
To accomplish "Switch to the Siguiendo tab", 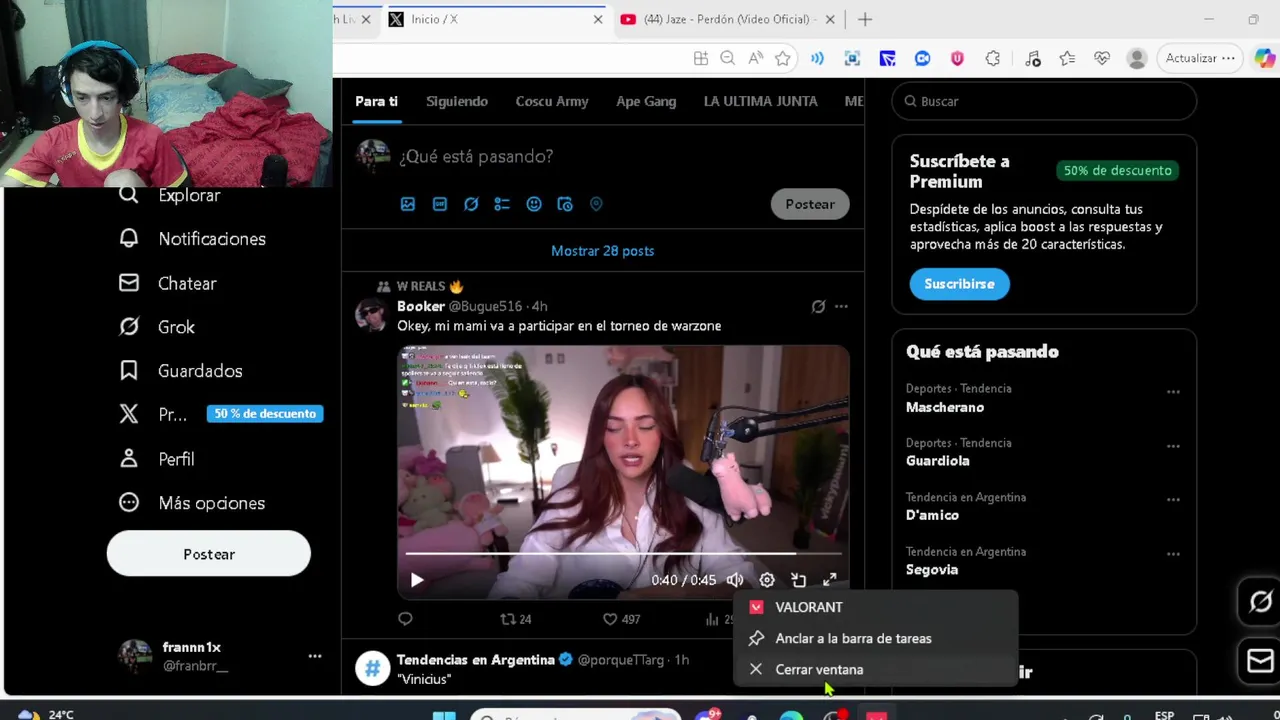I will [x=457, y=101].
